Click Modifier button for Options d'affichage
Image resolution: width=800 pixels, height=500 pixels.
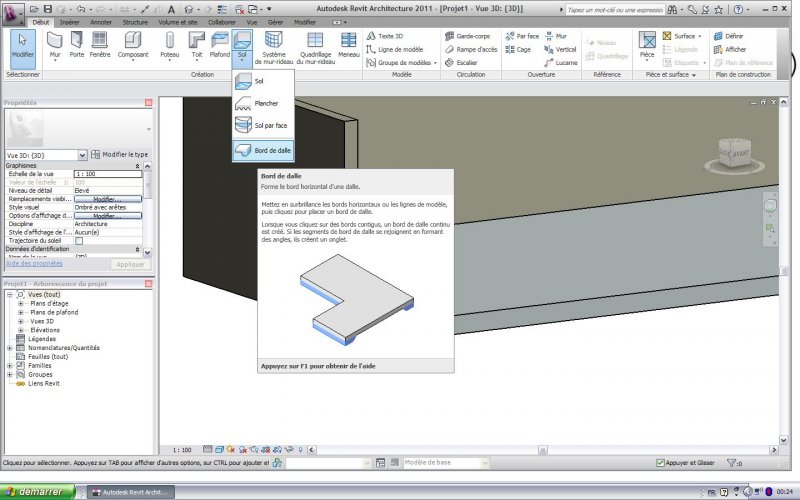[x=108, y=216]
